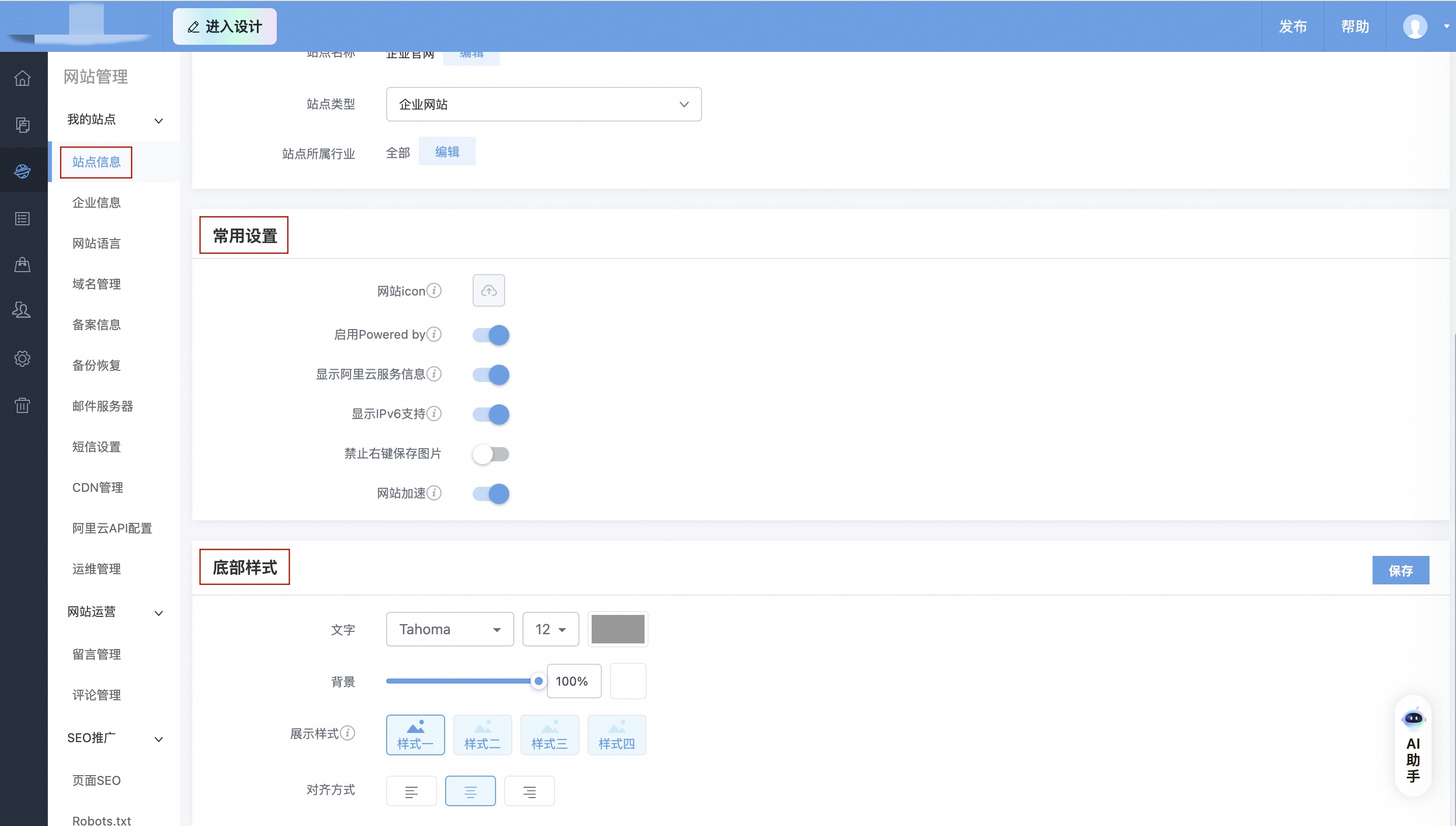The width and height of the screenshot is (1456, 826).
Task: Select center alignment icon
Action: [x=470, y=791]
